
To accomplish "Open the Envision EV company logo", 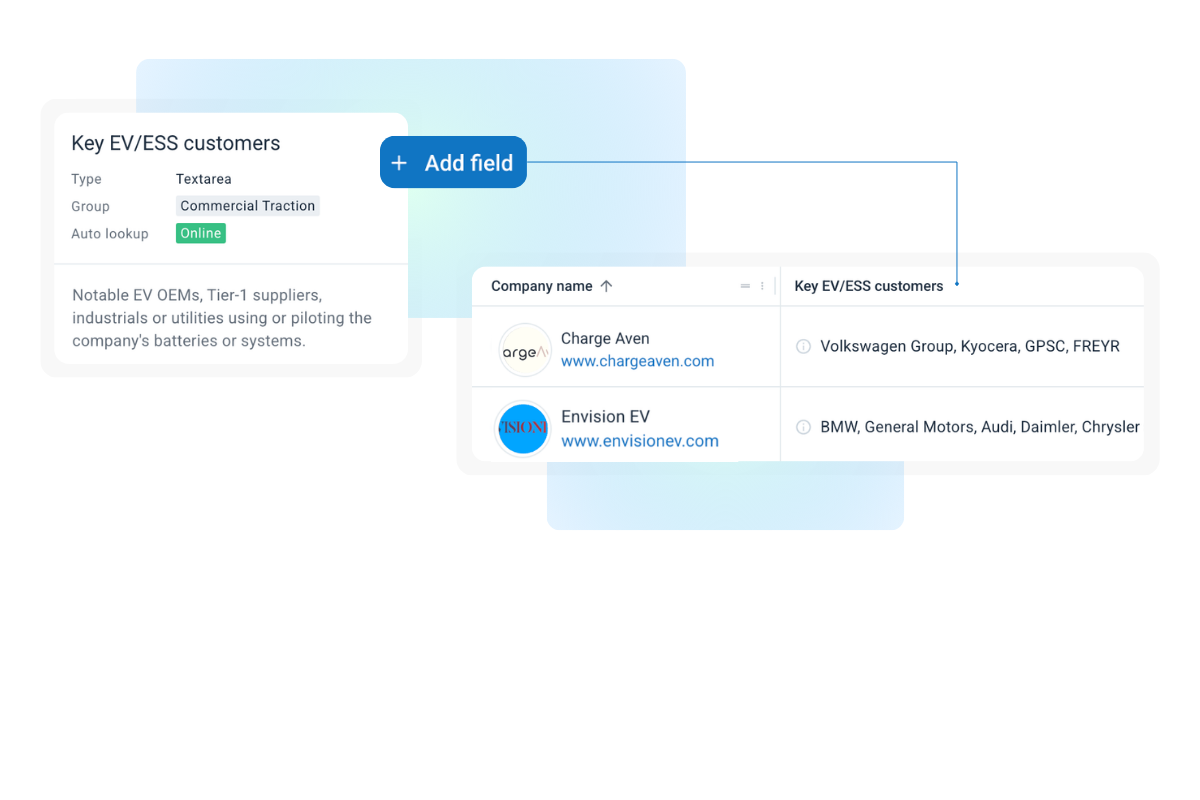I will coord(523,428).
